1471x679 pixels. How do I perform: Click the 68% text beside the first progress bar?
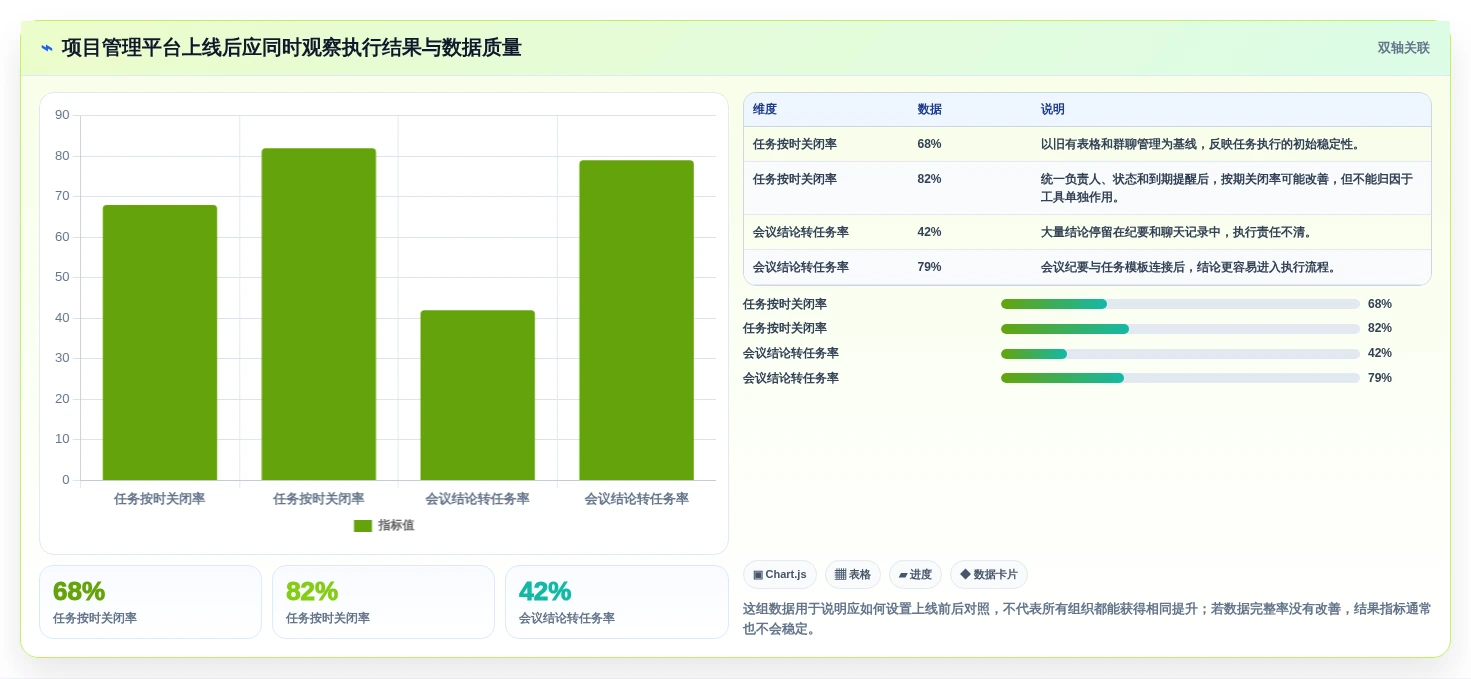tap(1380, 304)
